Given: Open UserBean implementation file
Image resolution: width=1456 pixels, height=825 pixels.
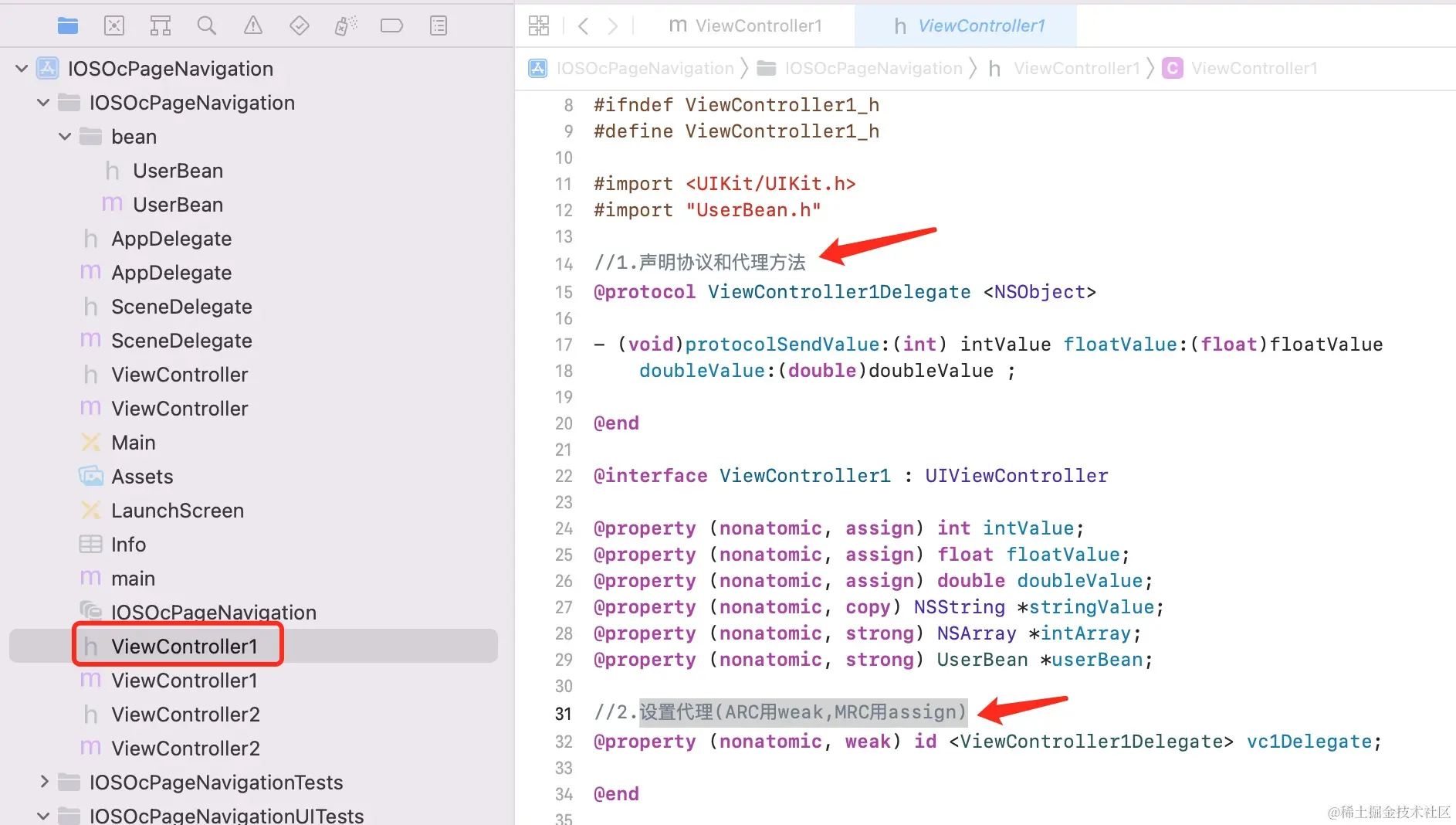Looking at the screenshot, I should coord(178,205).
